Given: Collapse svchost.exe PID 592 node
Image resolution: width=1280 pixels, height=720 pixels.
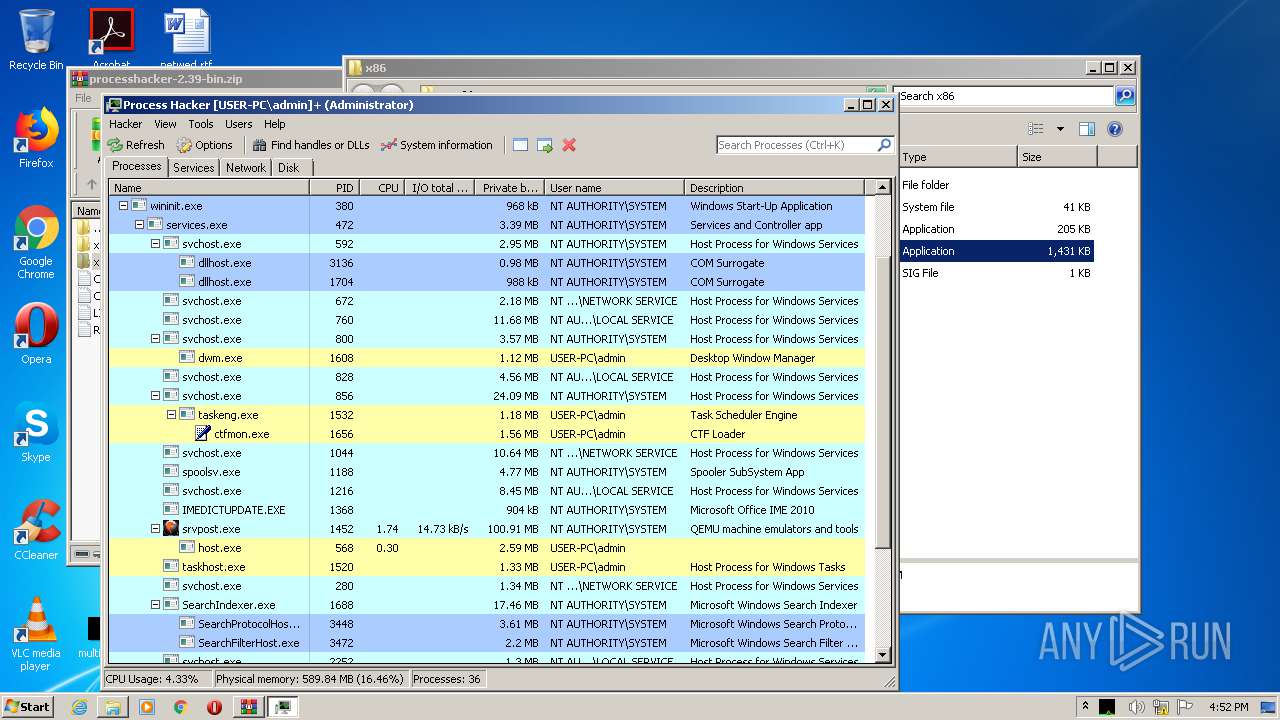Looking at the screenshot, I should 155,244.
